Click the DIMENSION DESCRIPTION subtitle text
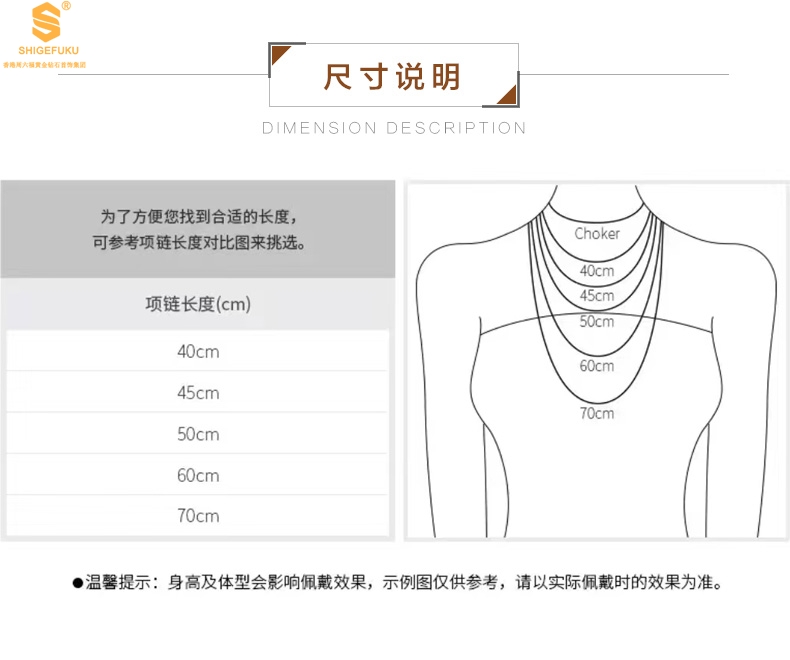The height and width of the screenshot is (660, 790). click(394, 128)
